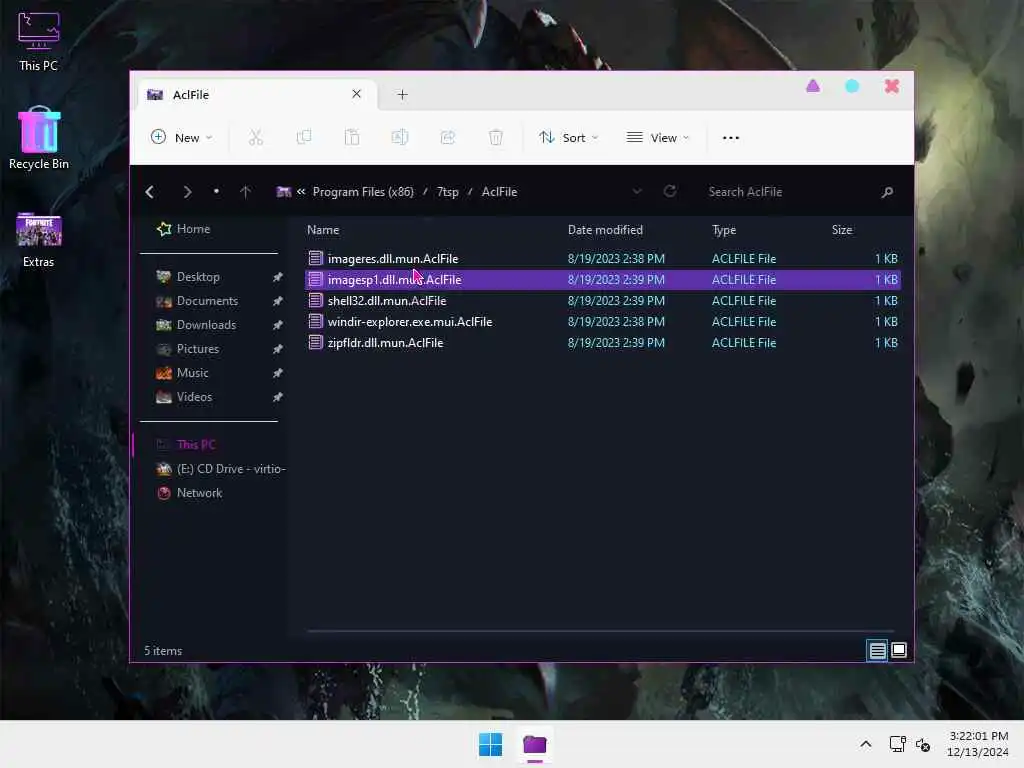Open network status tray icon

click(898, 744)
